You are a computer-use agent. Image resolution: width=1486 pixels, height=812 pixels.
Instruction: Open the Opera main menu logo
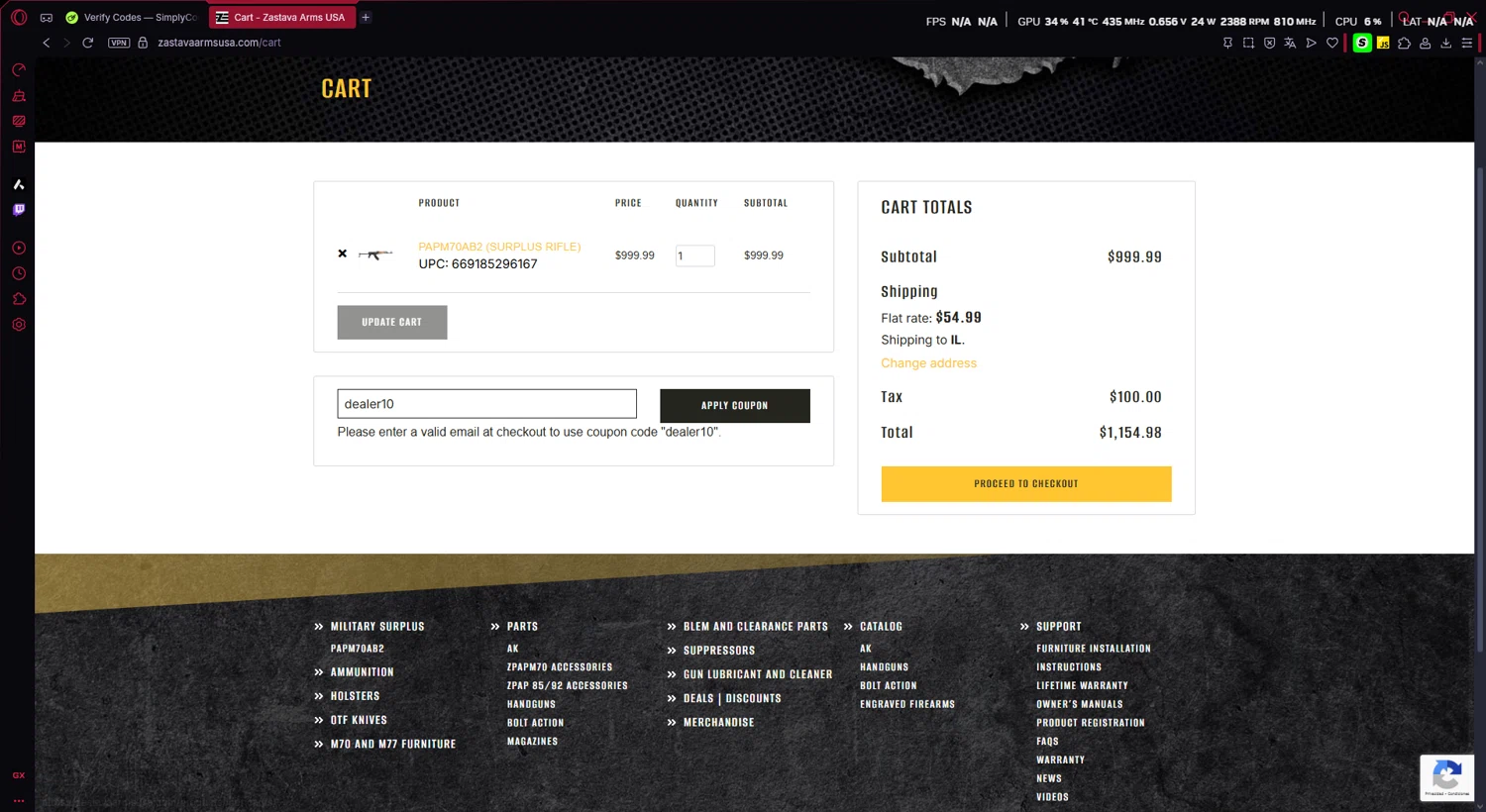click(x=18, y=17)
